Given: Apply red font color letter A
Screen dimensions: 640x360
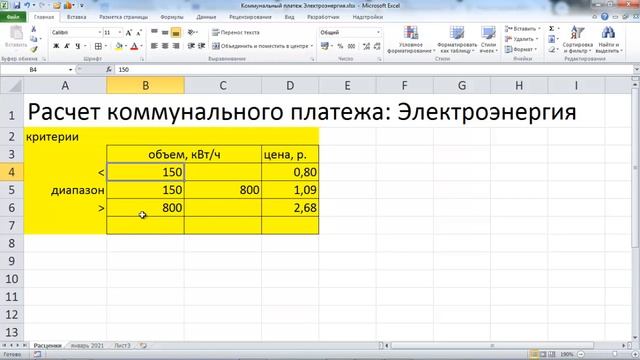Looking at the screenshot, I should coord(134,46).
